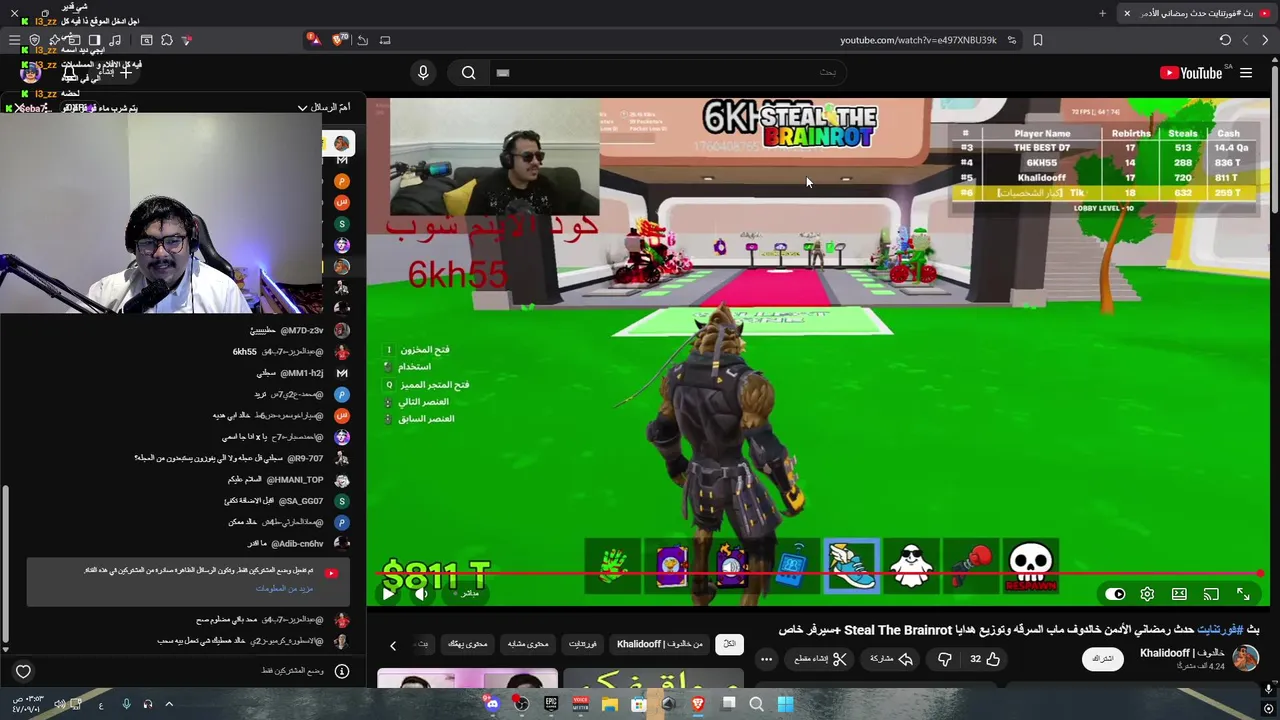This screenshot has width=1280, height=720.
Task: Go to YouTube home via logo
Action: click(1190, 73)
